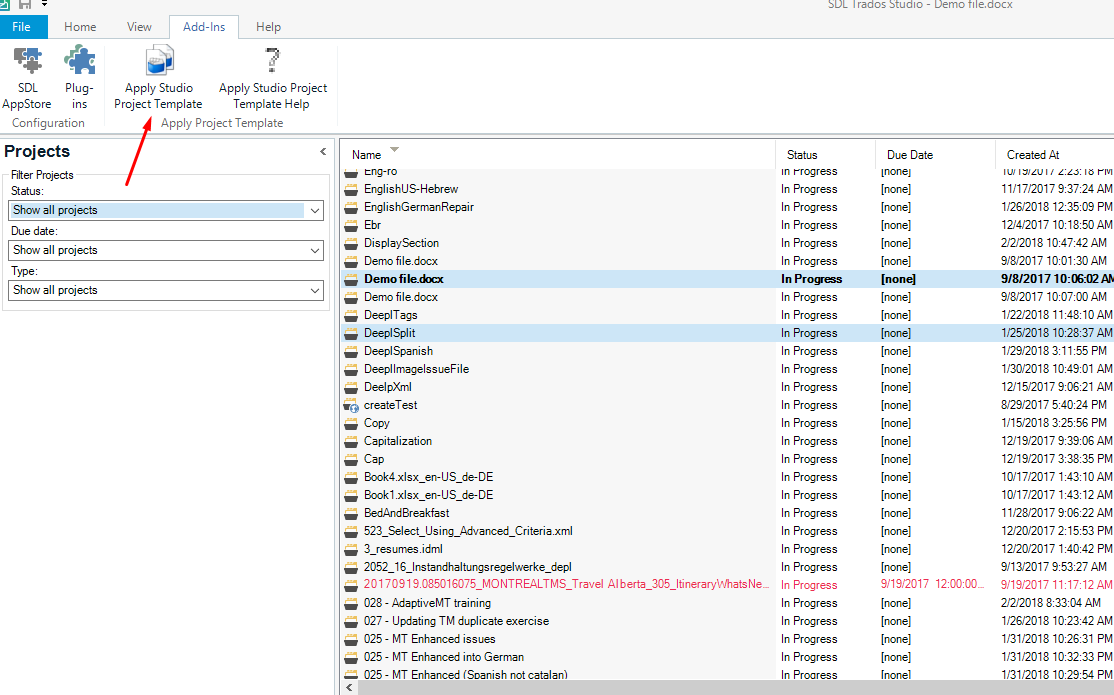Click the save icon in title bar
The height and width of the screenshot is (695, 1114).
point(25,4)
